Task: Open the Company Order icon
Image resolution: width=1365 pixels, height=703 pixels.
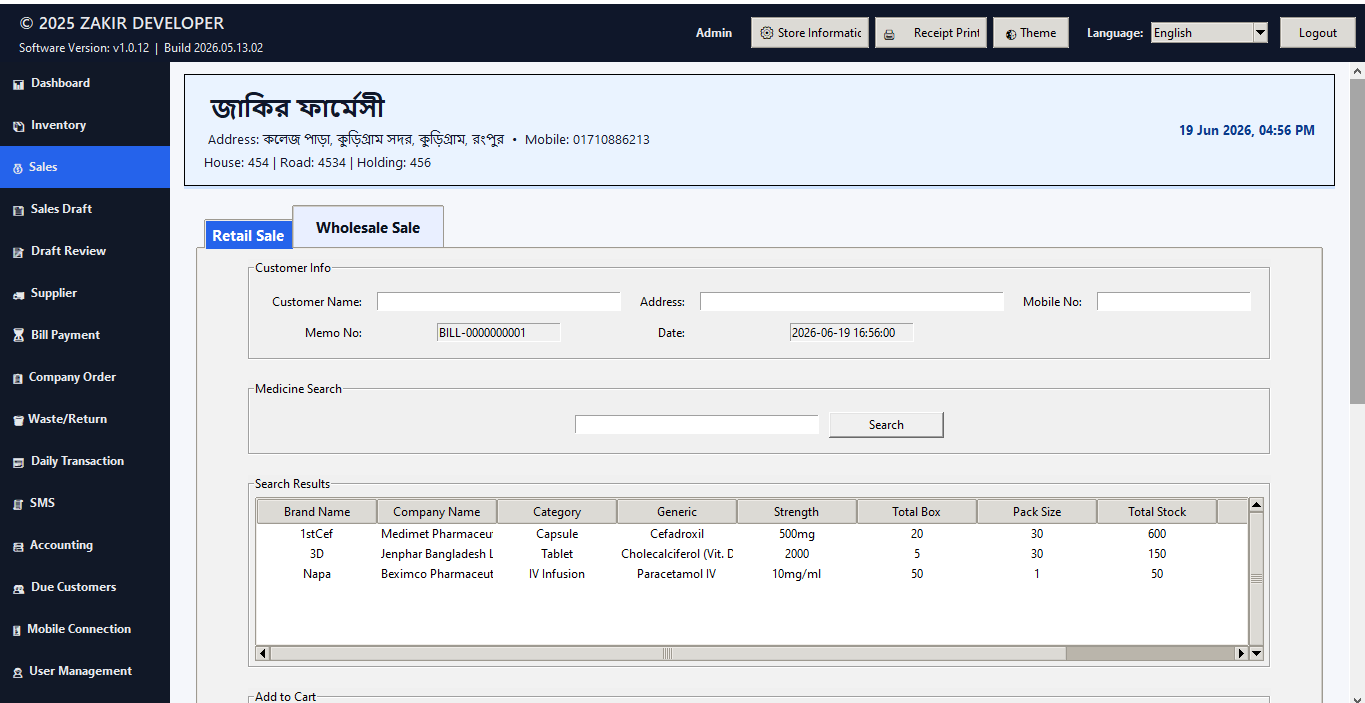Action: point(18,378)
